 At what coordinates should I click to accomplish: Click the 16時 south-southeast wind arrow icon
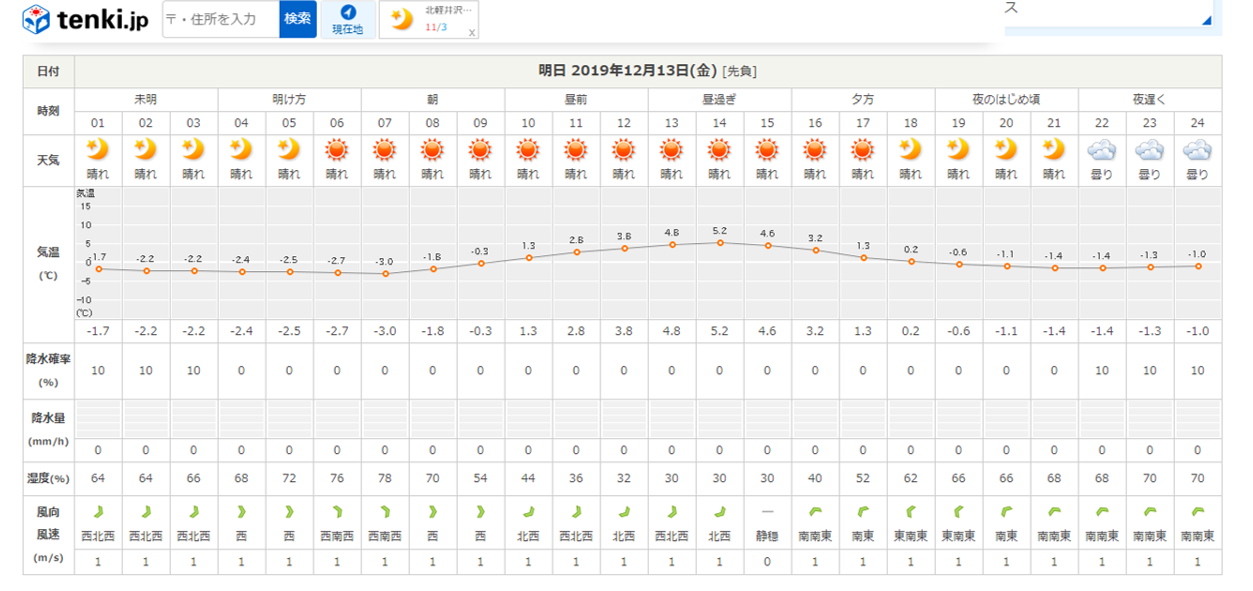815,511
